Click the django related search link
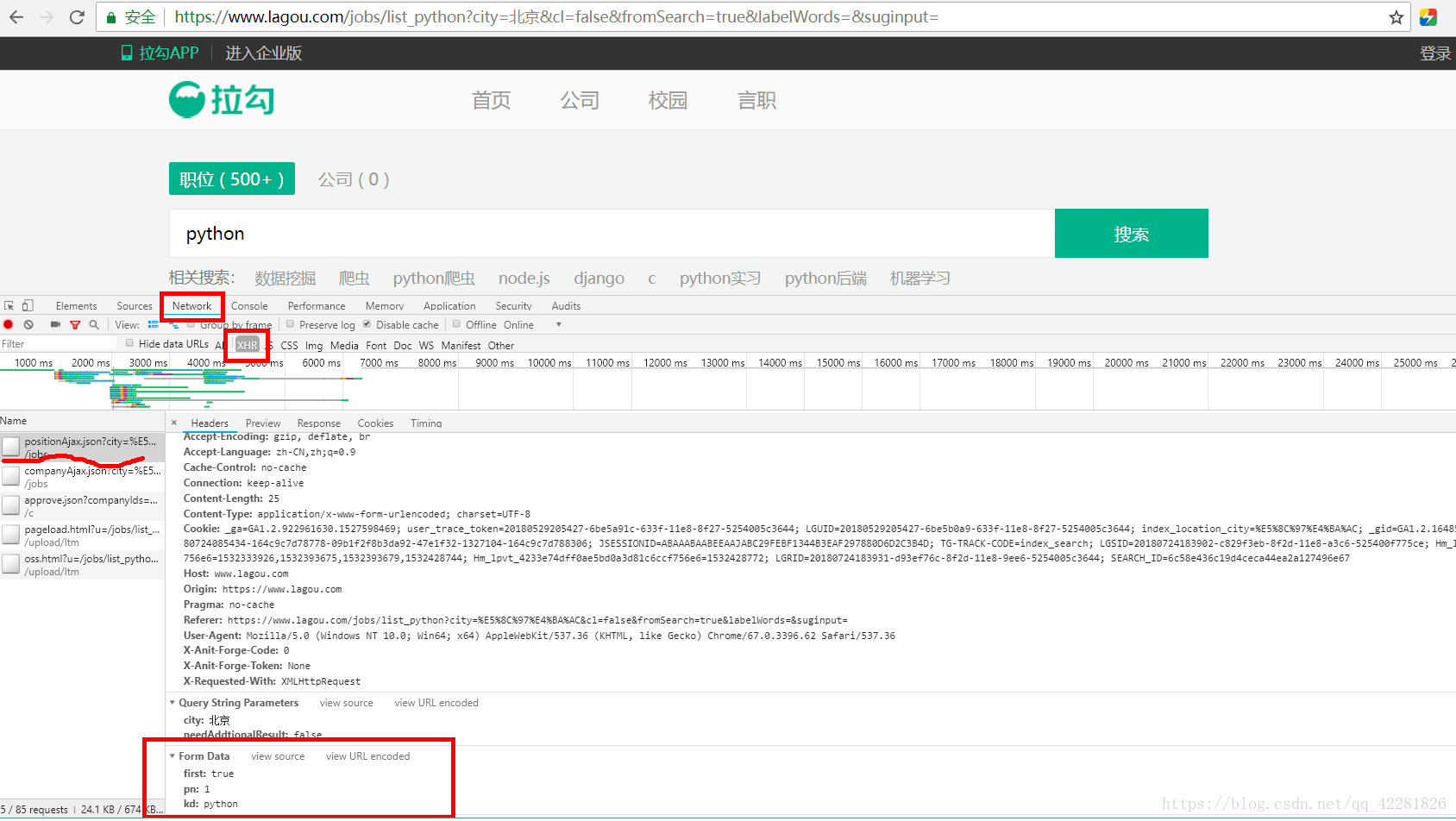1456x821 pixels. coord(599,278)
